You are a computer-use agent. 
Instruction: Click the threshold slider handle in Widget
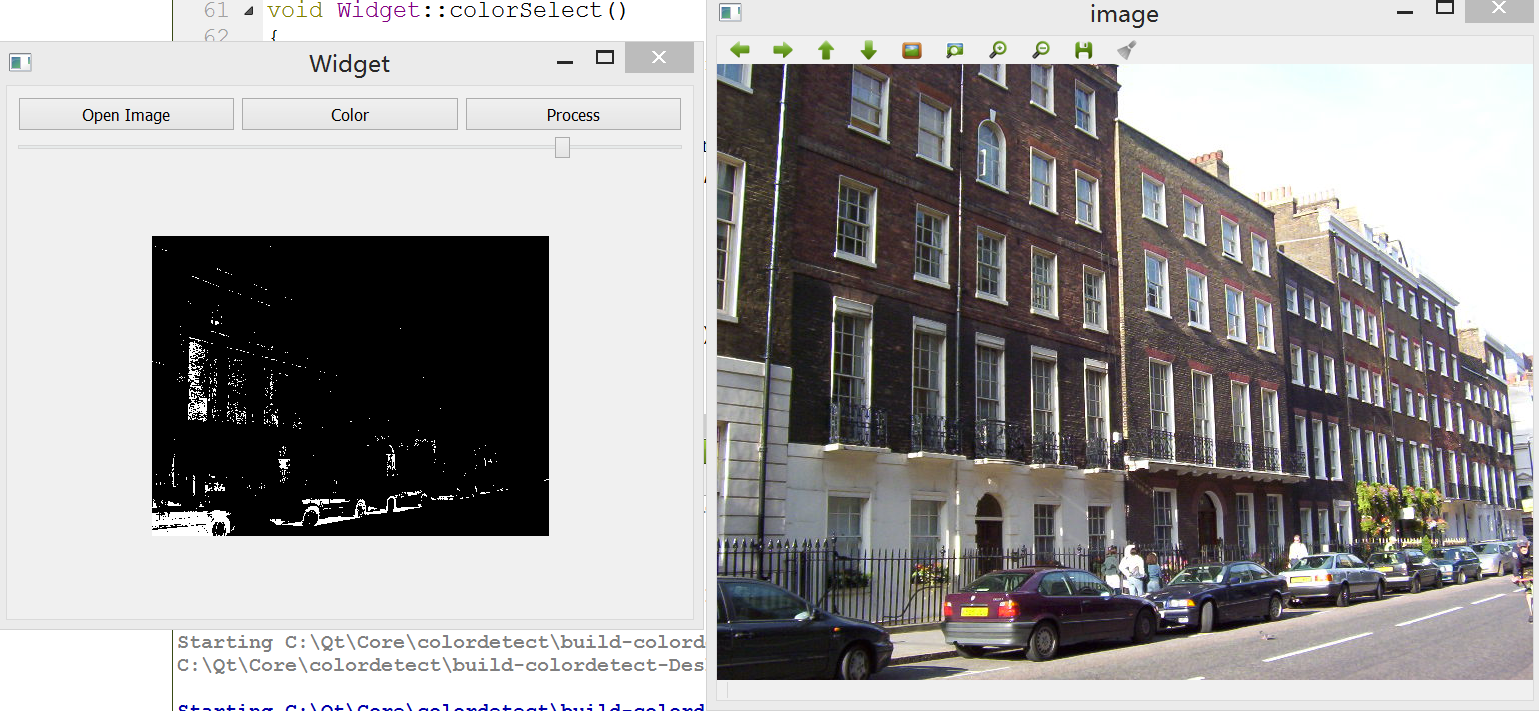pos(563,148)
